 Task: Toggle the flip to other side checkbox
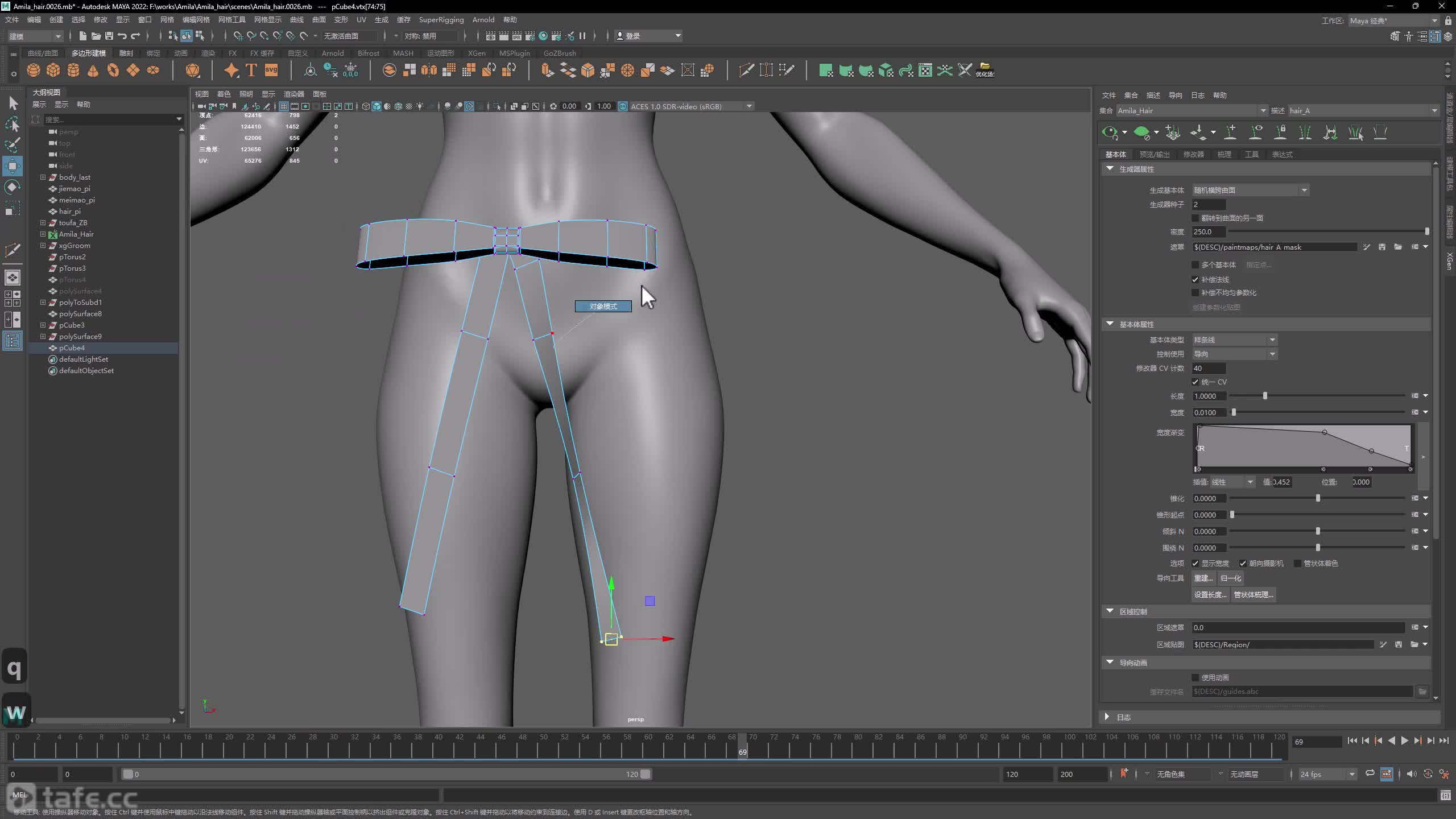(1195, 218)
